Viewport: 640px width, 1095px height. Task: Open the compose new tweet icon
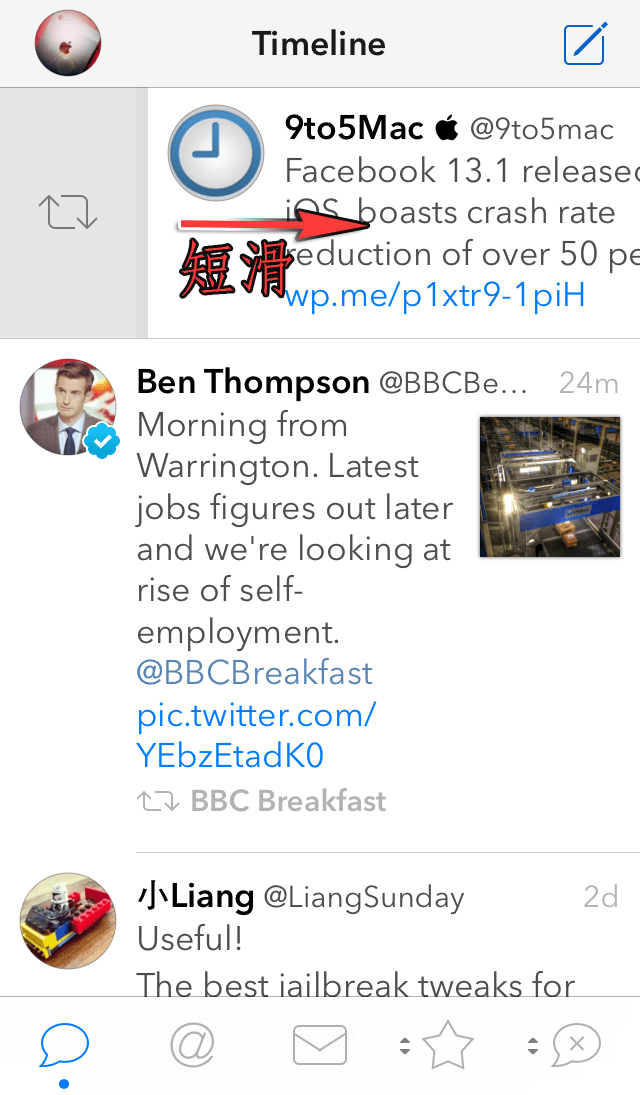click(x=585, y=44)
